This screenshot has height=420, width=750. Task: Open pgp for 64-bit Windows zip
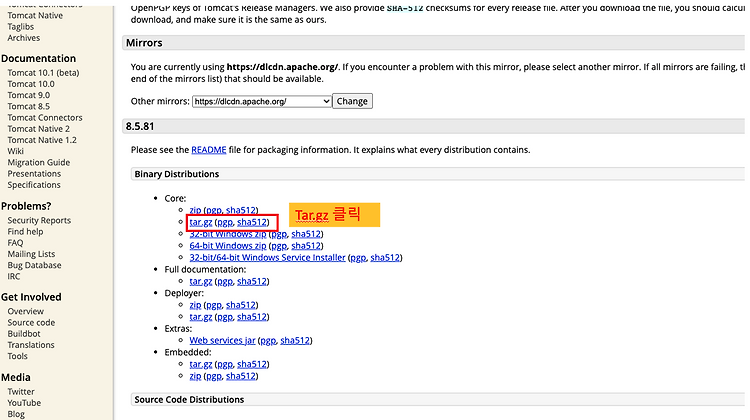279,246
